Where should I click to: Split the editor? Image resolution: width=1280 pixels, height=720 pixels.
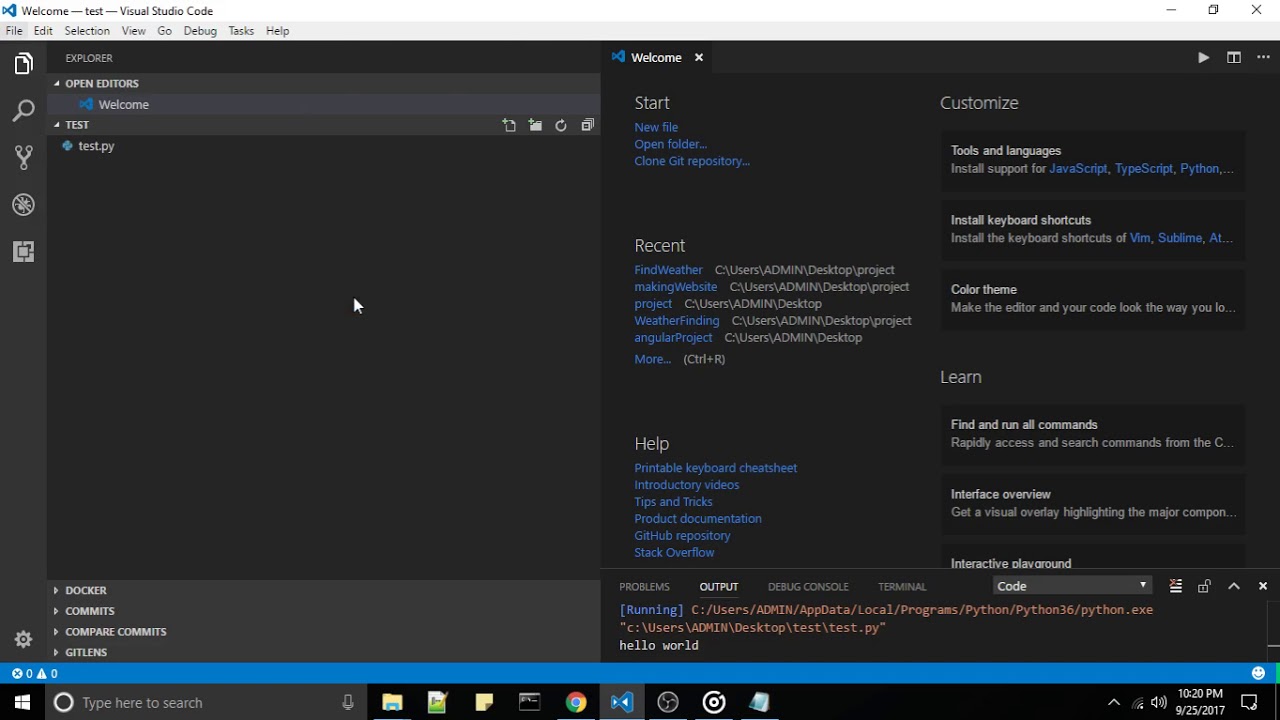(1234, 58)
